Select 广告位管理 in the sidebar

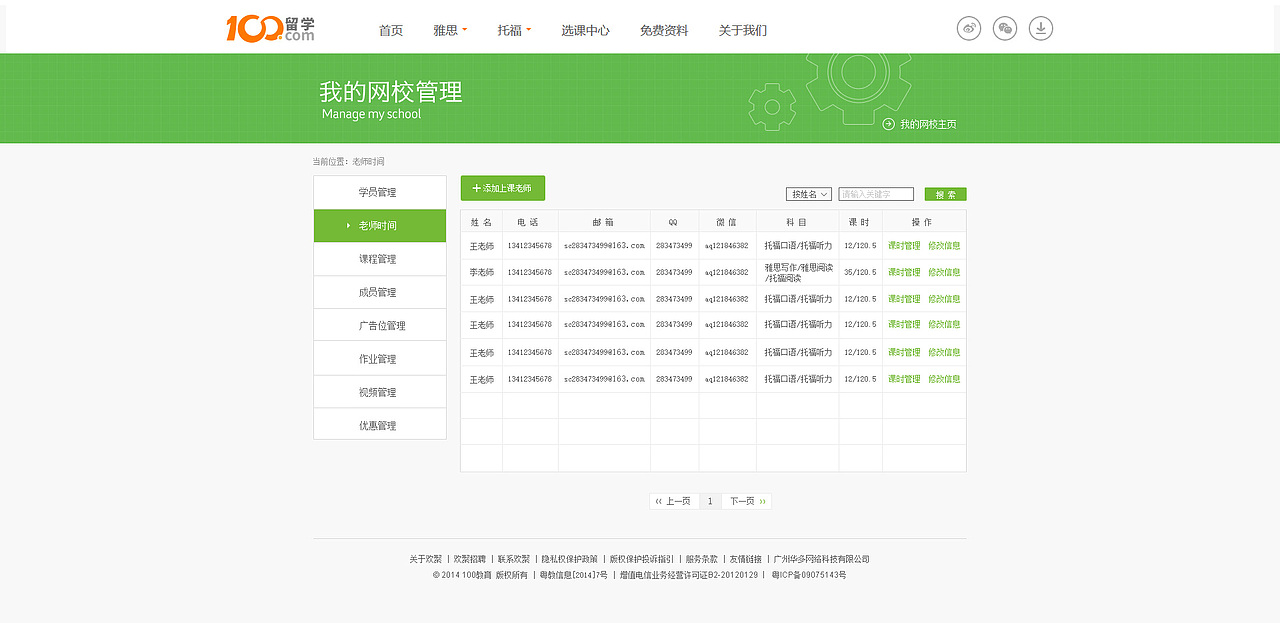point(380,325)
